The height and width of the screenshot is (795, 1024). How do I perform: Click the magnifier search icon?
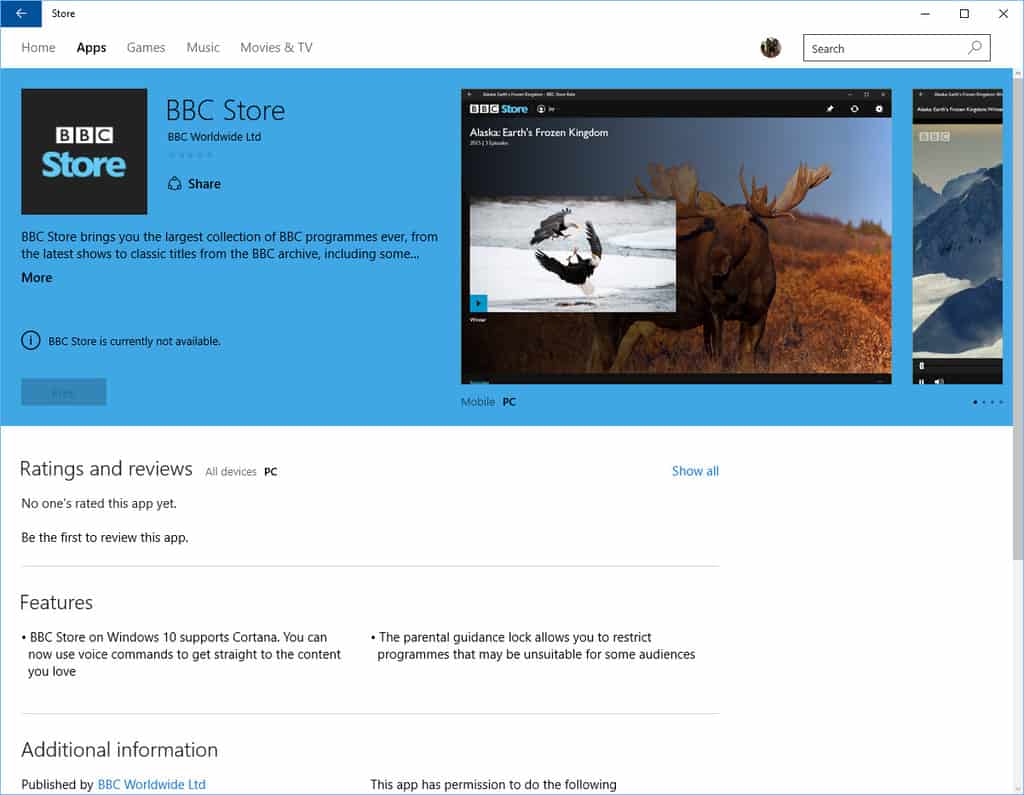point(975,48)
